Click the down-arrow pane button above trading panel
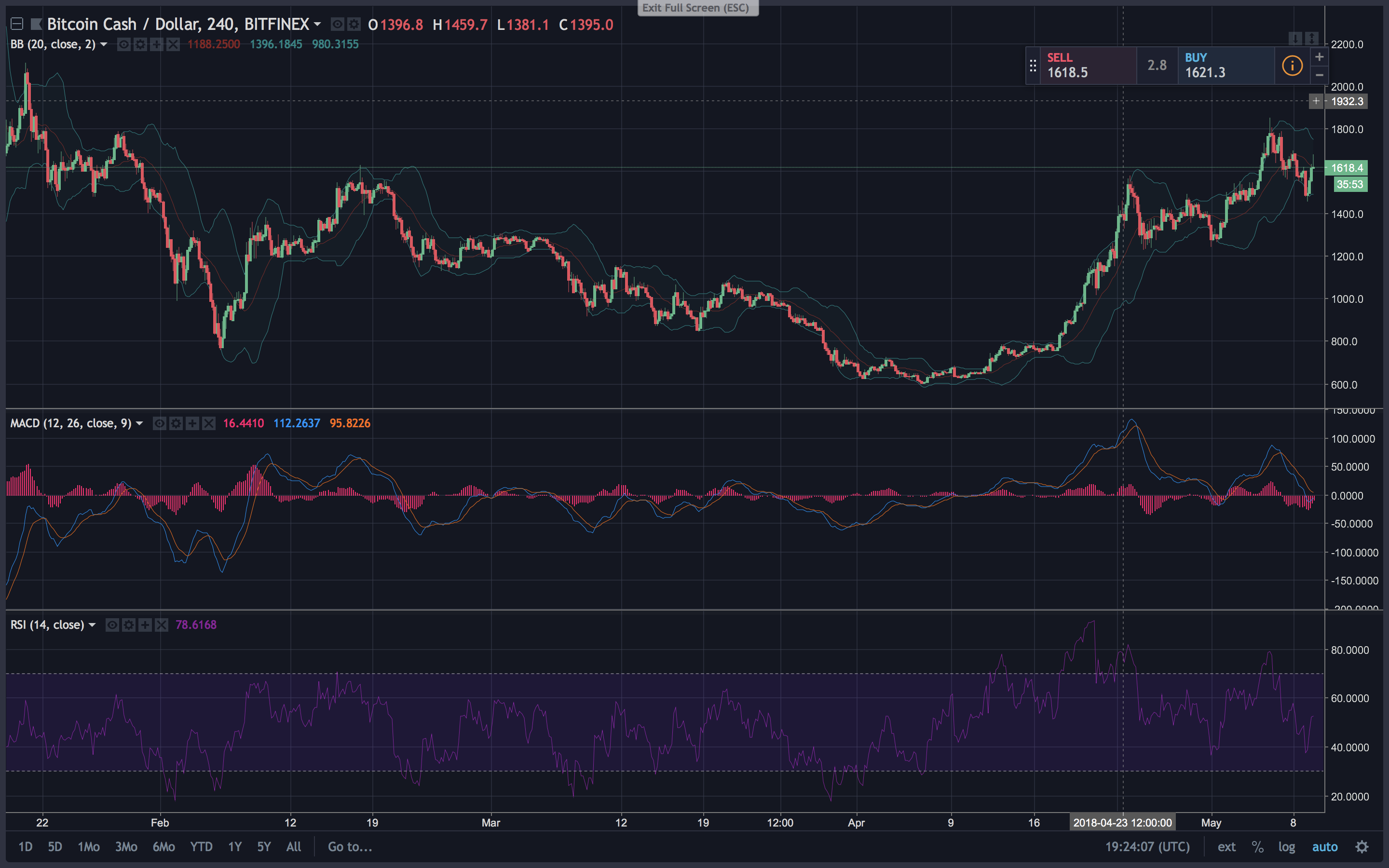Viewport: 1389px width, 868px height. tap(1295, 39)
